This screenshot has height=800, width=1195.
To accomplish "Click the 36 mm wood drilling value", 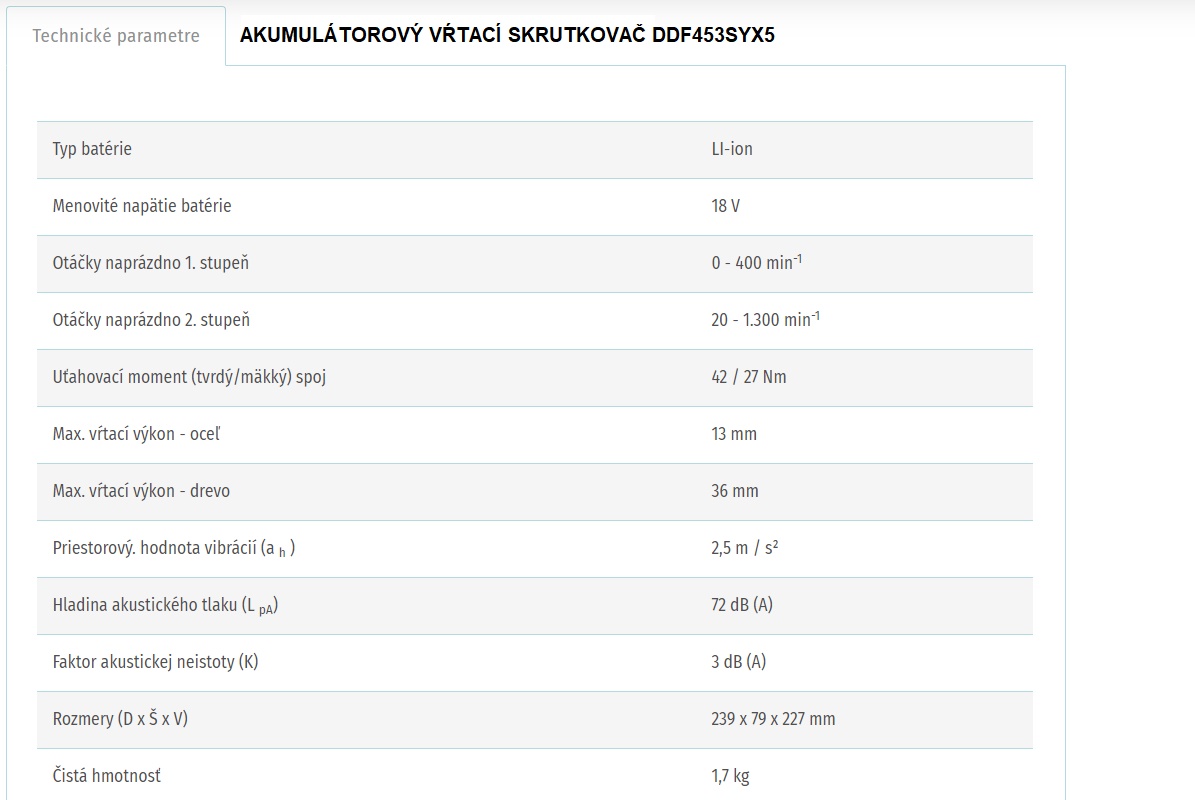I will 735,491.
